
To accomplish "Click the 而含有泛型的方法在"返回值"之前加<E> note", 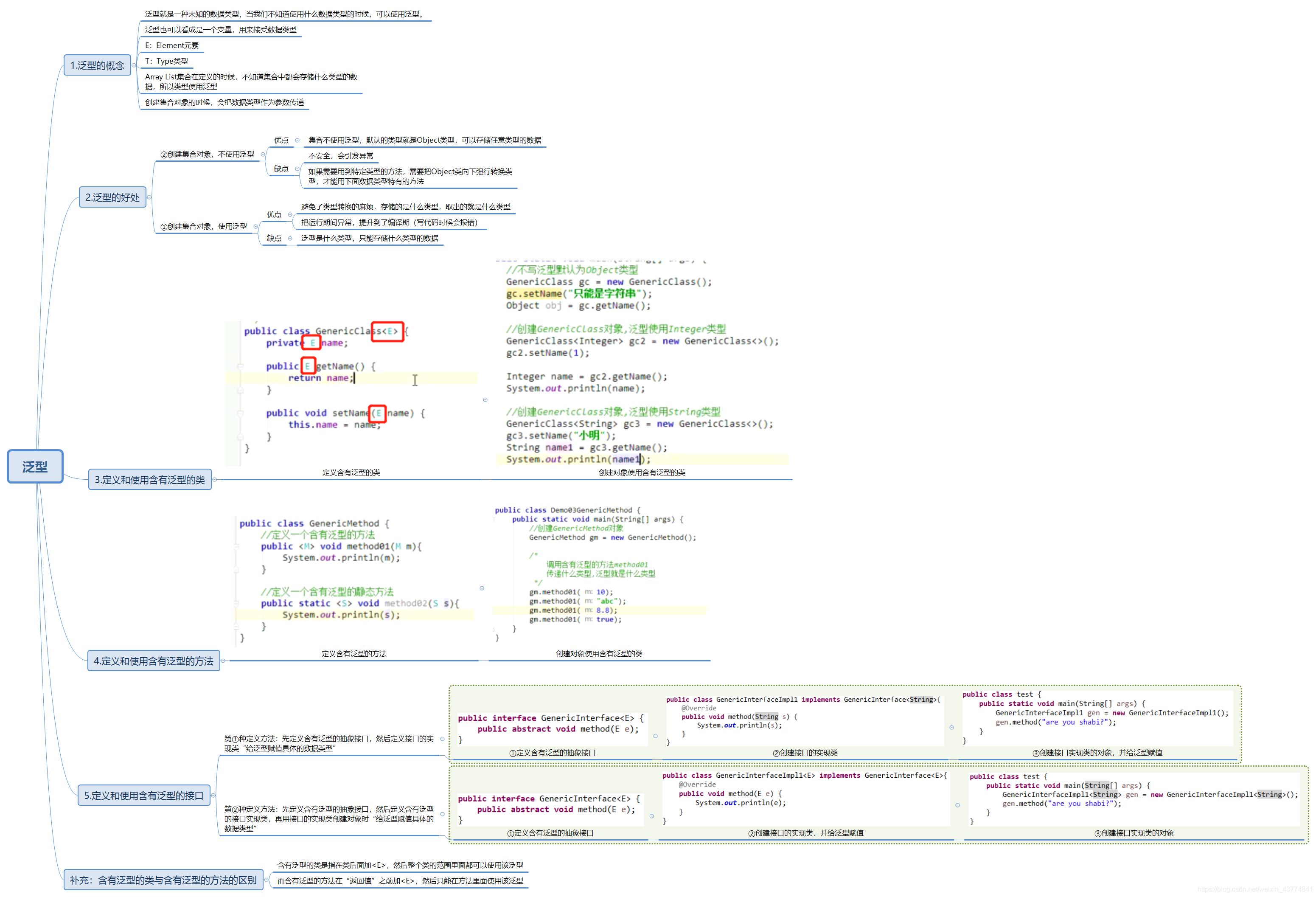I will 400,880.
